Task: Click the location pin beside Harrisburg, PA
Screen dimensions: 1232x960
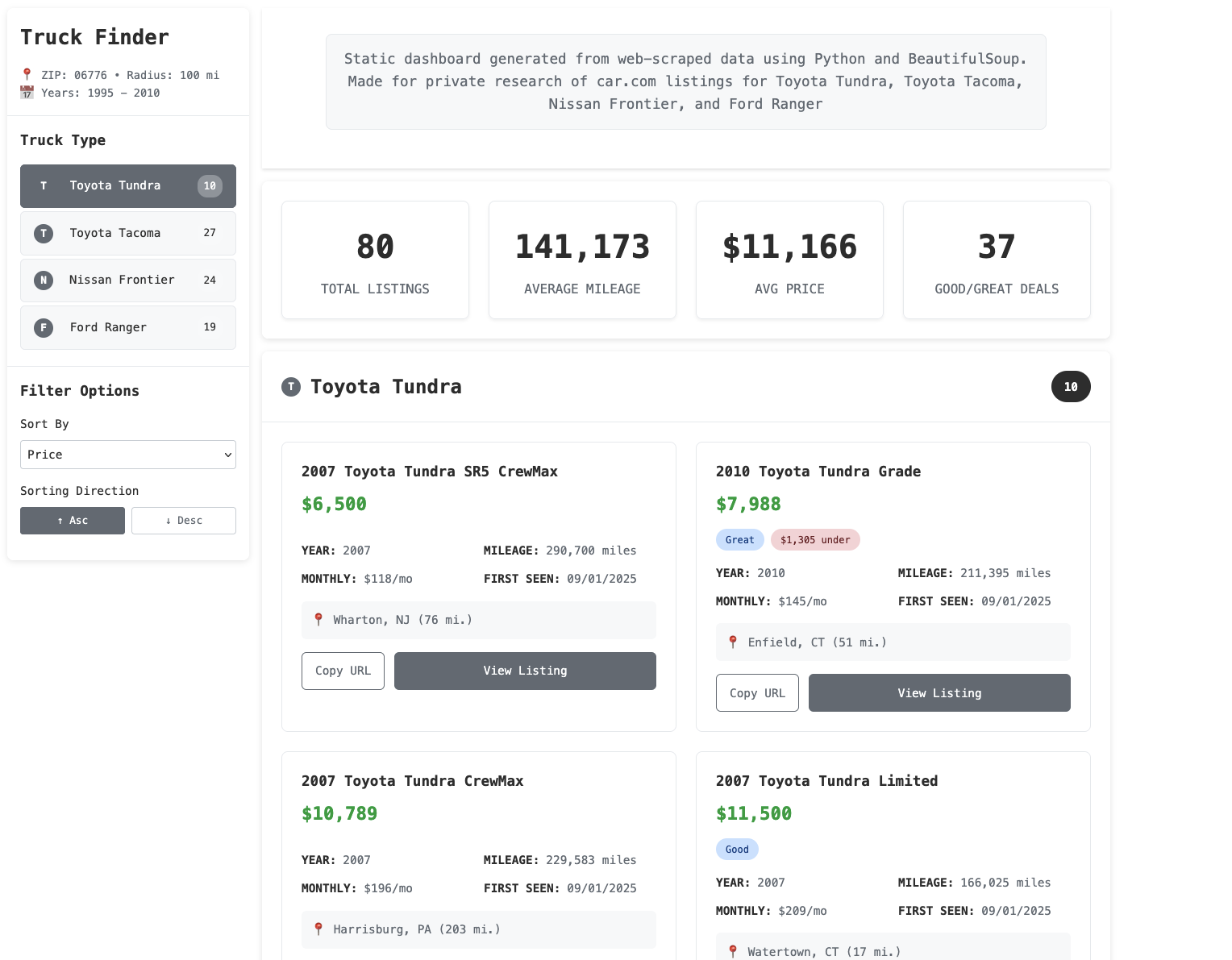Action: coord(318,929)
